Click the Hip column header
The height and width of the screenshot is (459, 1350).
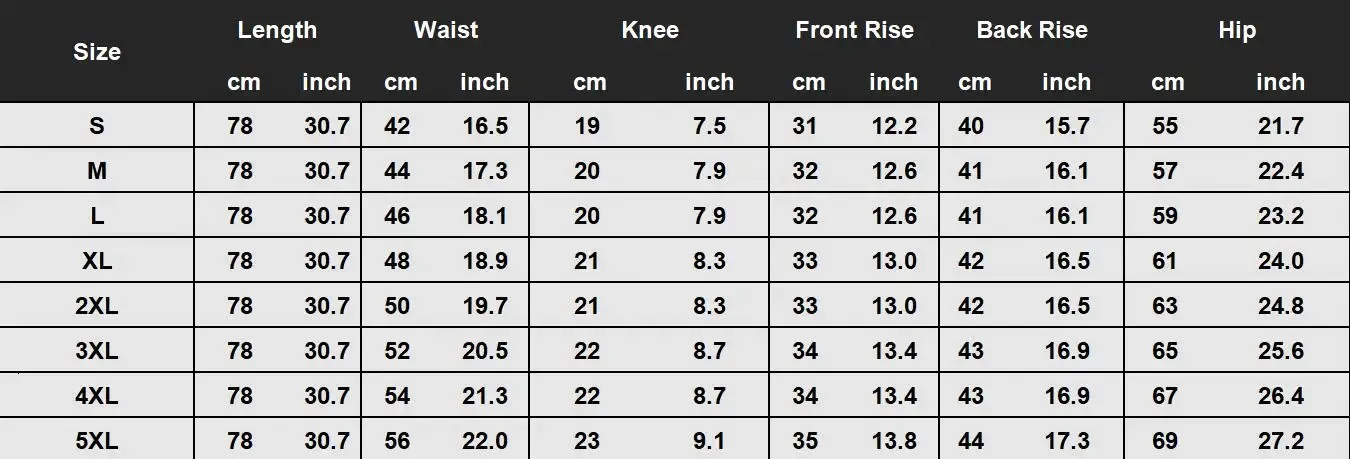pos(1237,30)
